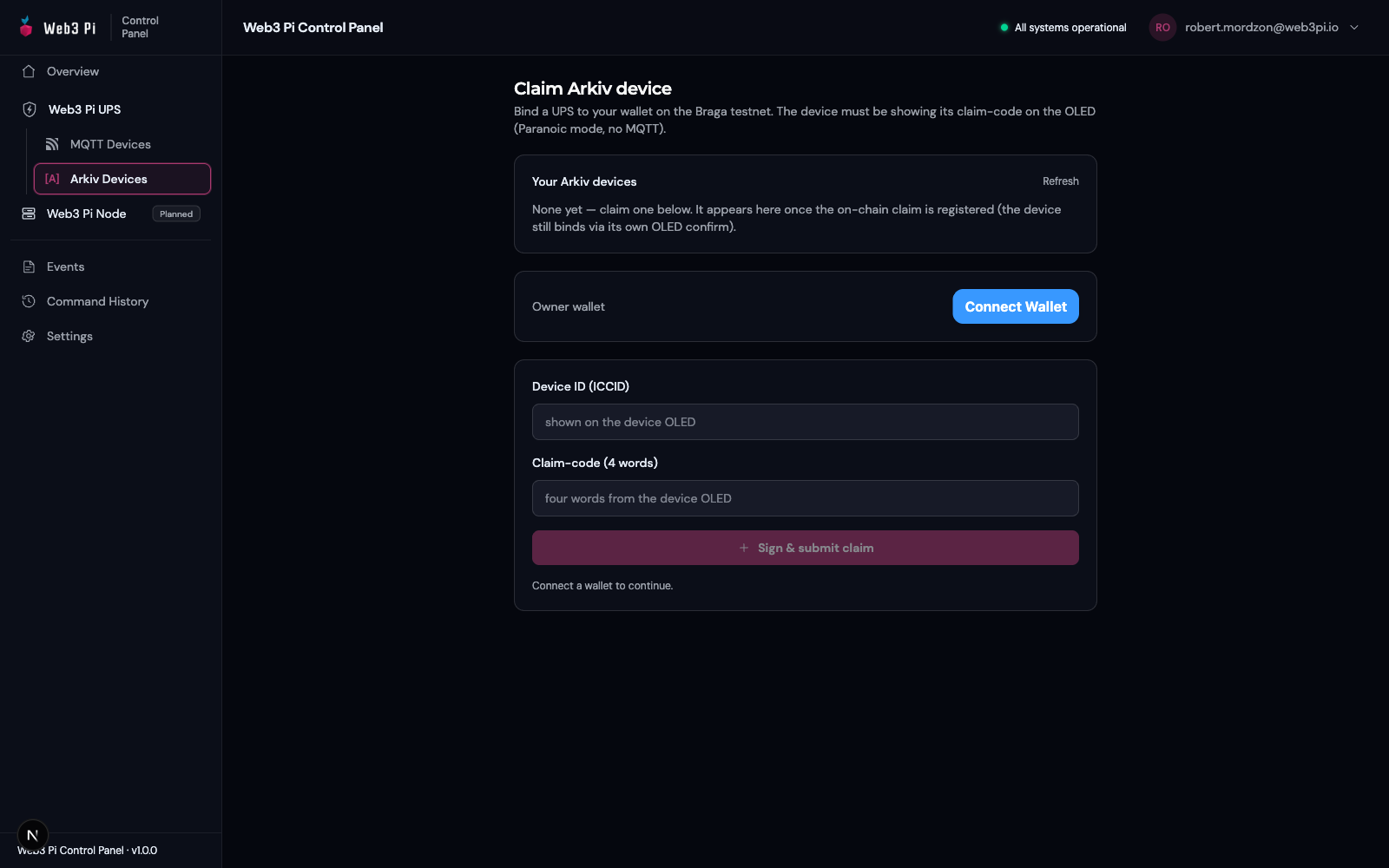Click Refresh in Your Arkiv devices
Viewport: 1389px width, 868px height.
pos(1061,181)
